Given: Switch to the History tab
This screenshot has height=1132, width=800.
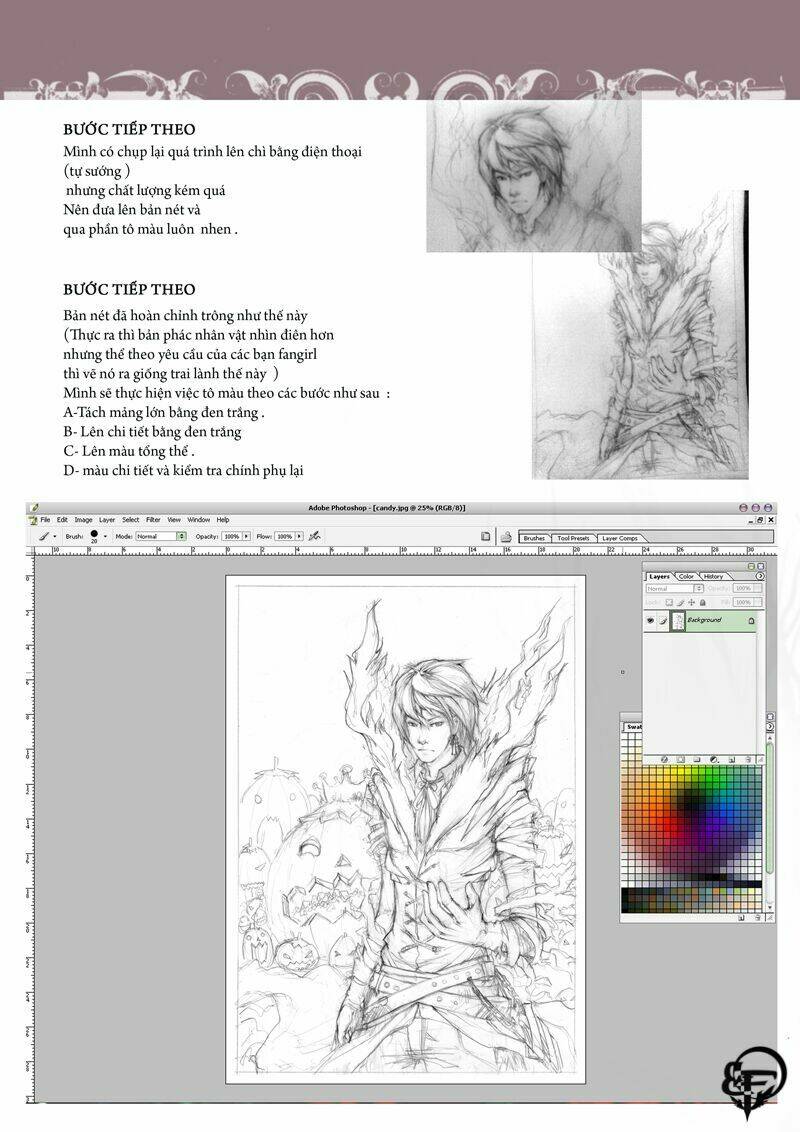Looking at the screenshot, I should (x=713, y=576).
